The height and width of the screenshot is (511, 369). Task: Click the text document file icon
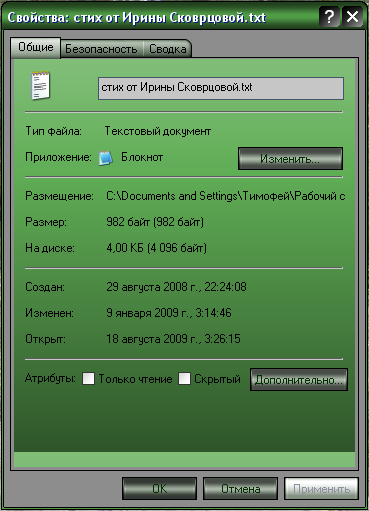(x=40, y=85)
